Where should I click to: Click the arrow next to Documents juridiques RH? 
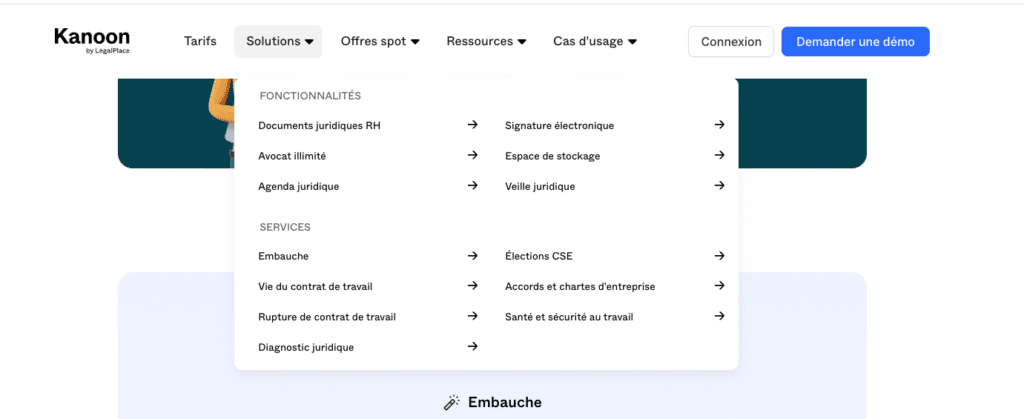click(472, 125)
